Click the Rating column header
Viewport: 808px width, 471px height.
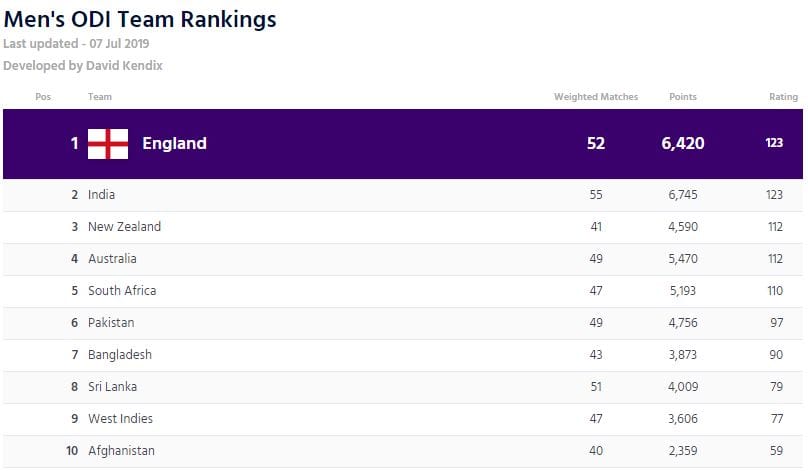[783, 97]
